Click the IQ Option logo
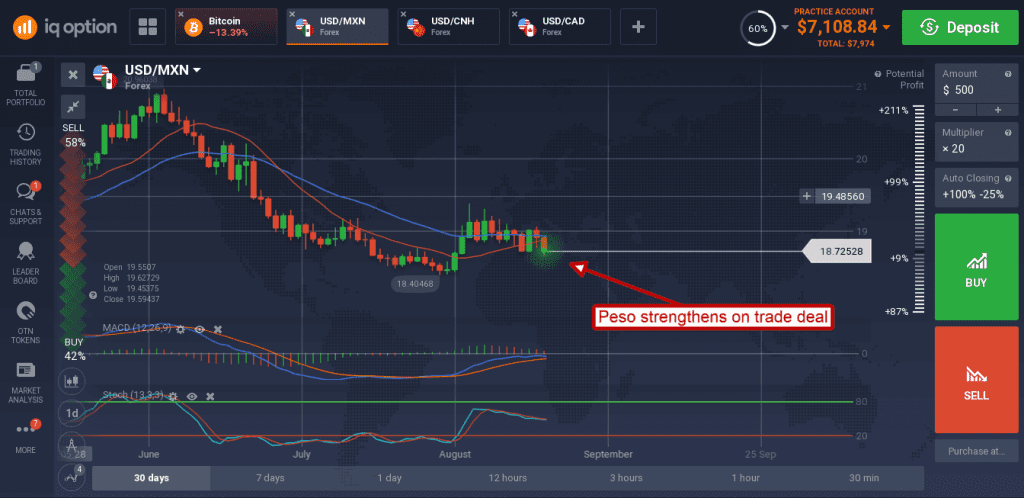The height and width of the screenshot is (498, 1024). click(x=65, y=27)
